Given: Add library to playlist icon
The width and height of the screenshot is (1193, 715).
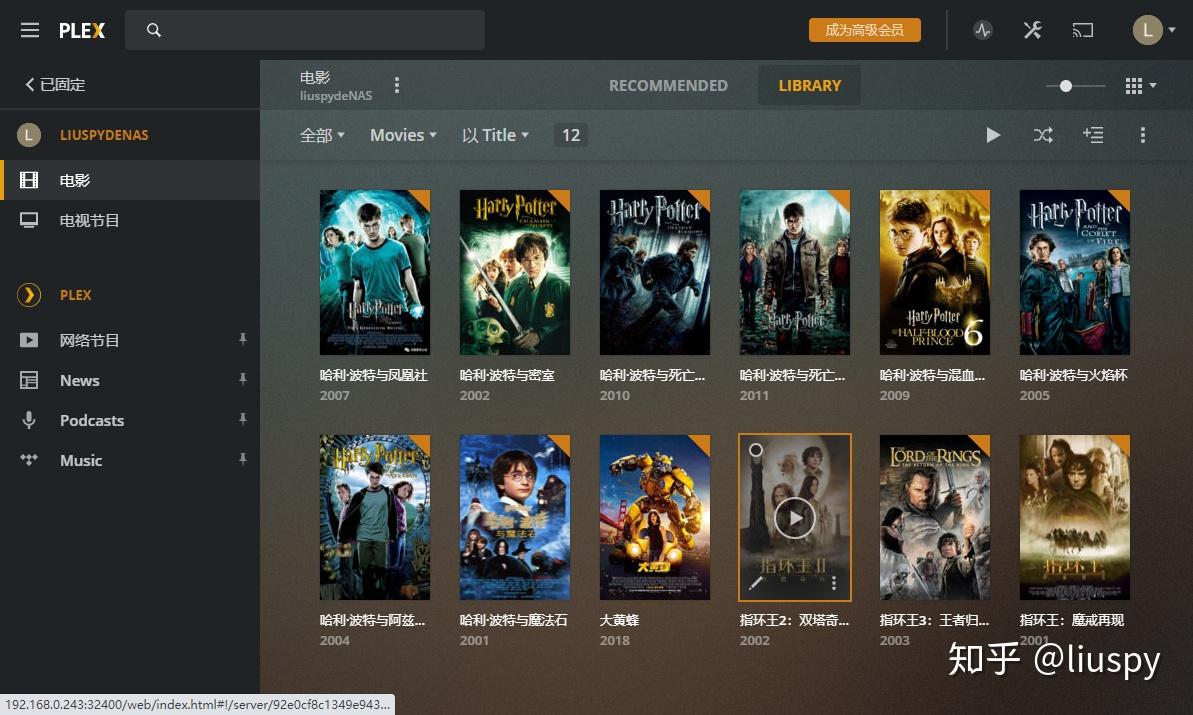Looking at the screenshot, I should click(x=1093, y=135).
